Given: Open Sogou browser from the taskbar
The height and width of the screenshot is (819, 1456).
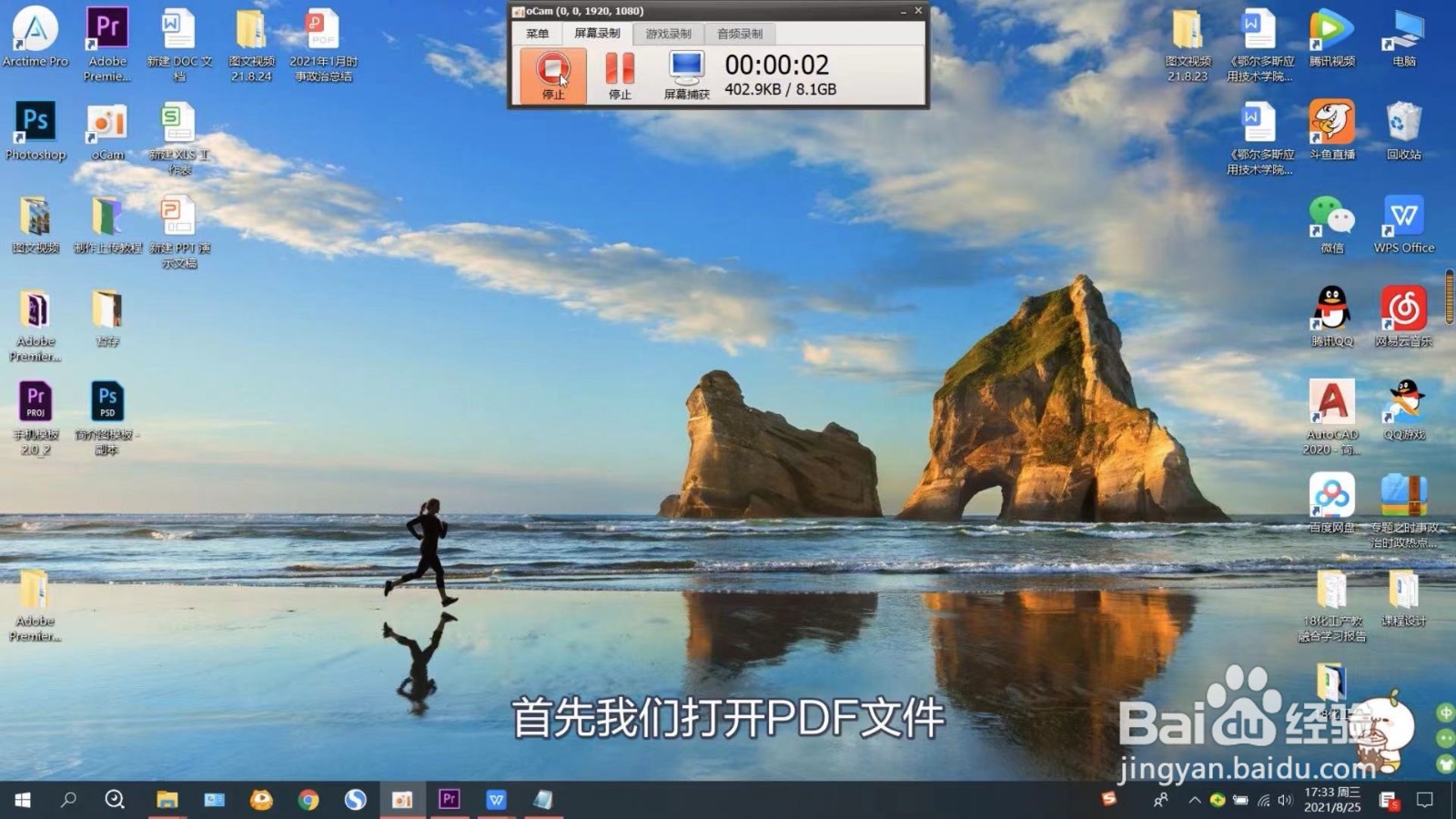Looking at the screenshot, I should 355,800.
